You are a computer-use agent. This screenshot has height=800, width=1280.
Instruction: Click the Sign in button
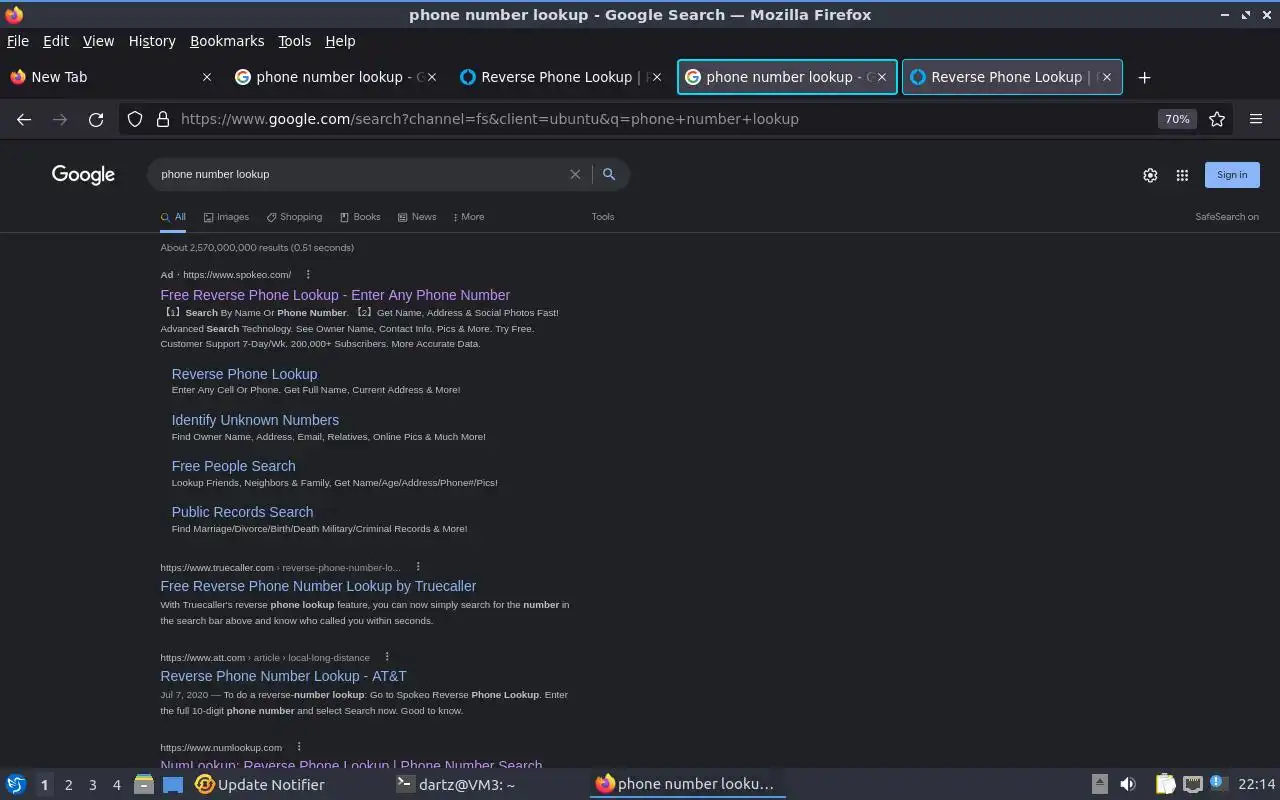tap(1232, 175)
